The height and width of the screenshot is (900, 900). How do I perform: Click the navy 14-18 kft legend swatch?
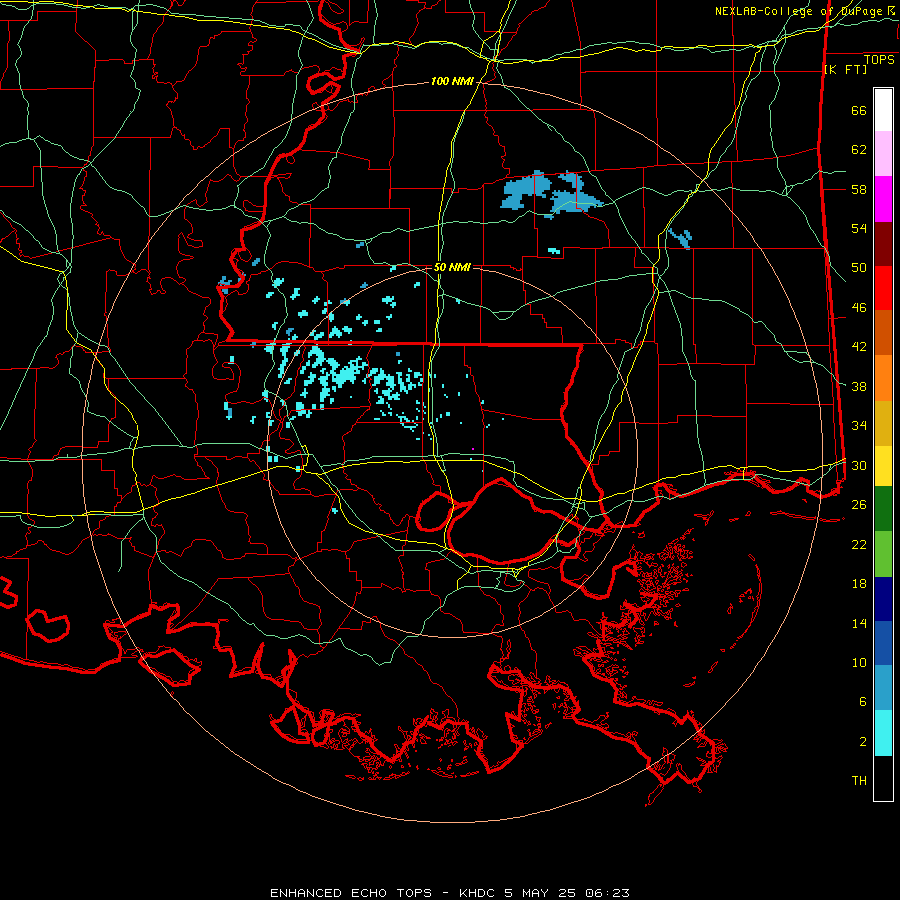click(x=883, y=599)
